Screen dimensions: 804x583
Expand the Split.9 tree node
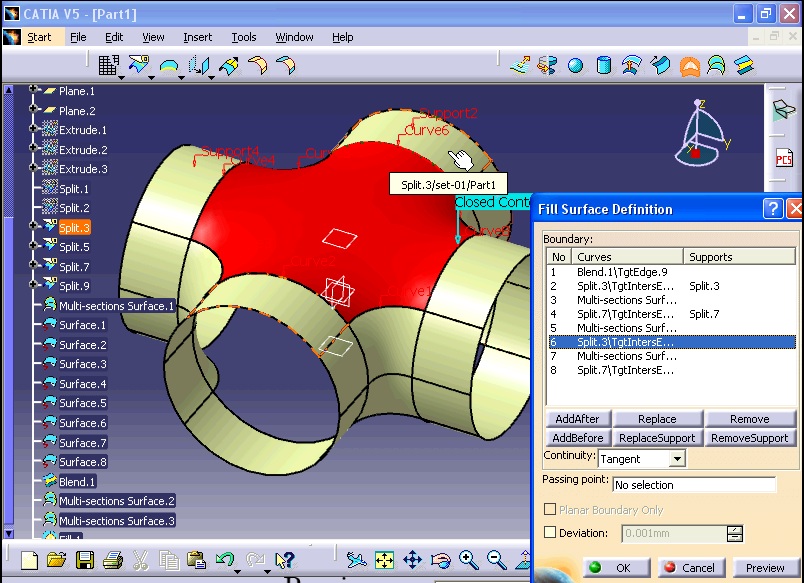click(x=33, y=284)
